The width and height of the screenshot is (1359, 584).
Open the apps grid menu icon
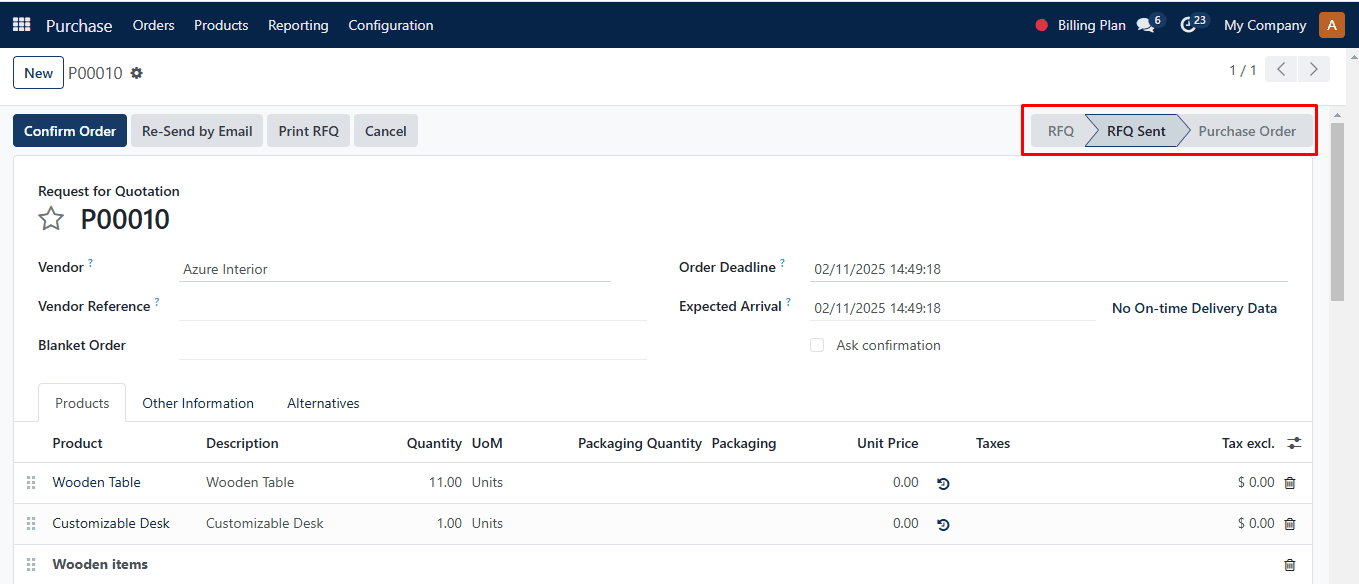(x=21, y=25)
